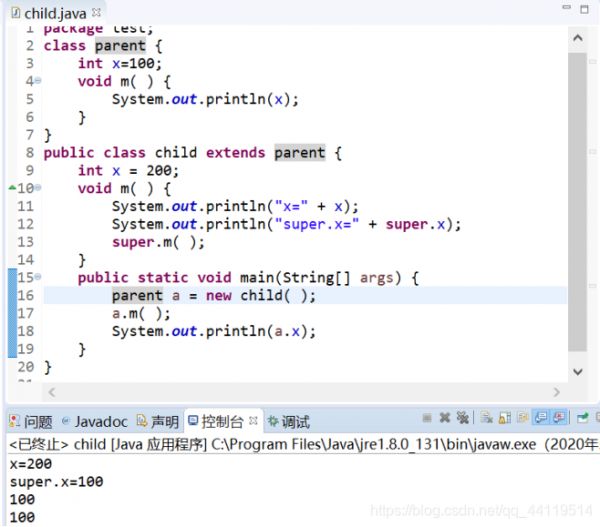The width and height of the screenshot is (600, 527).
Task: Open the 调试 (Debug) tab
Action: 289,422
